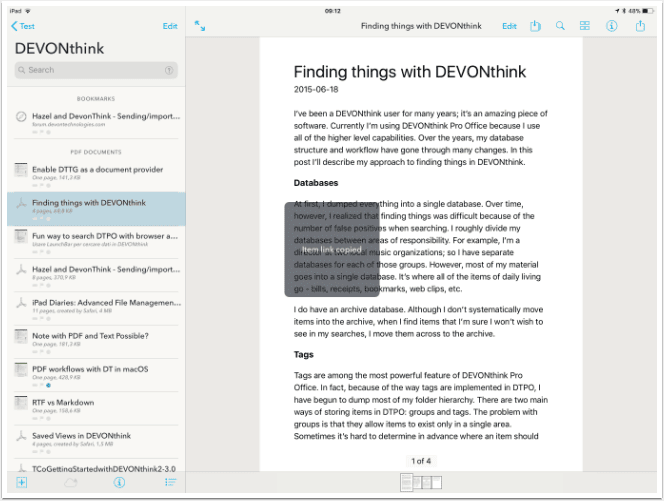The width and height of the screenshot is (664, 501).
Task: Show the page thumbnails grid view
Action: [584, 26]
